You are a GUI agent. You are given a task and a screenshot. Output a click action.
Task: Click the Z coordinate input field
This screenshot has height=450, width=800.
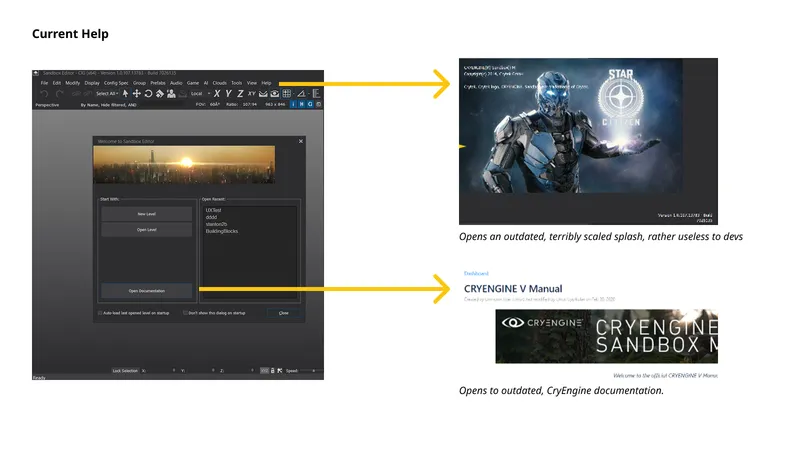coord(239,370)
